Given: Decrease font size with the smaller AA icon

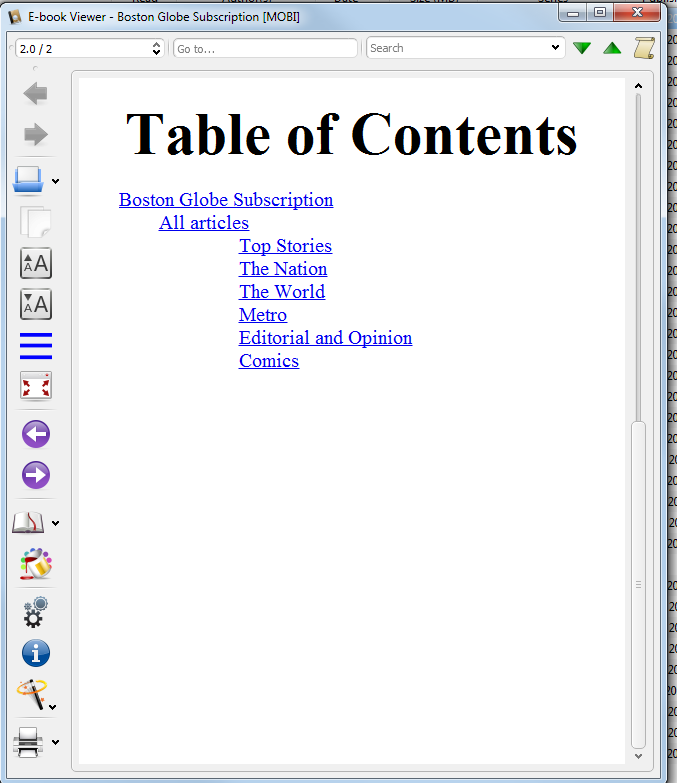Looking at the screenshot, I should [x=35, y=304].
